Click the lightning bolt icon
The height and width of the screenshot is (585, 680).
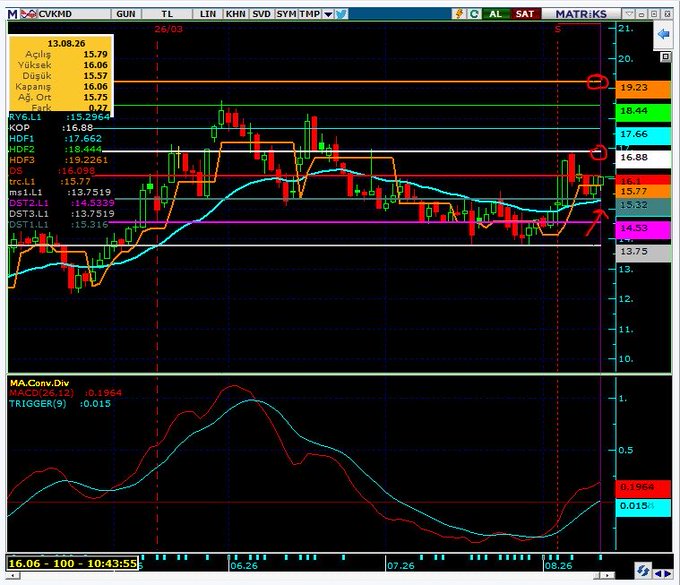[x=459, y=14]
